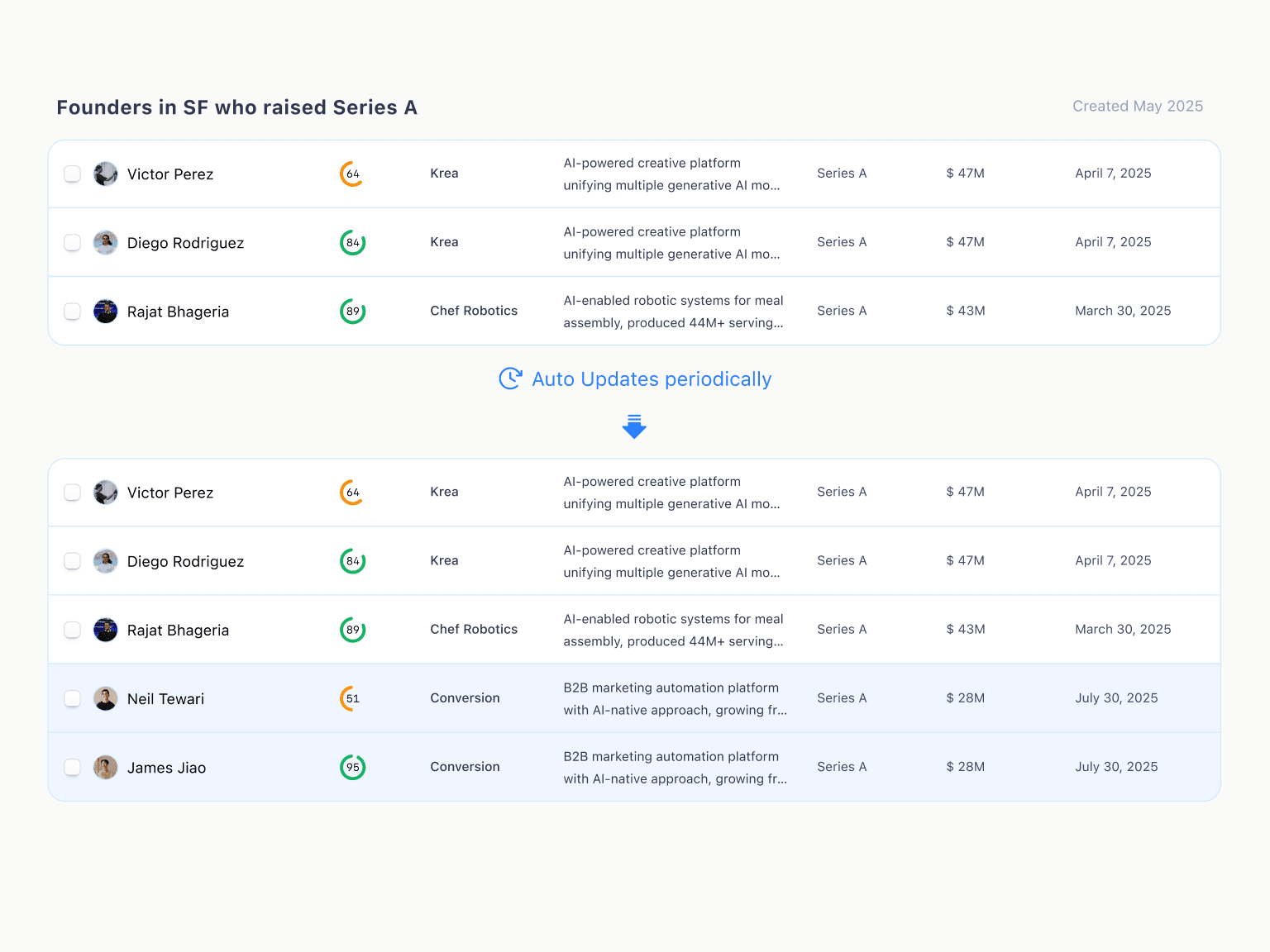Tick Victor Perez's checkbox in the lower table

[73, 493]
